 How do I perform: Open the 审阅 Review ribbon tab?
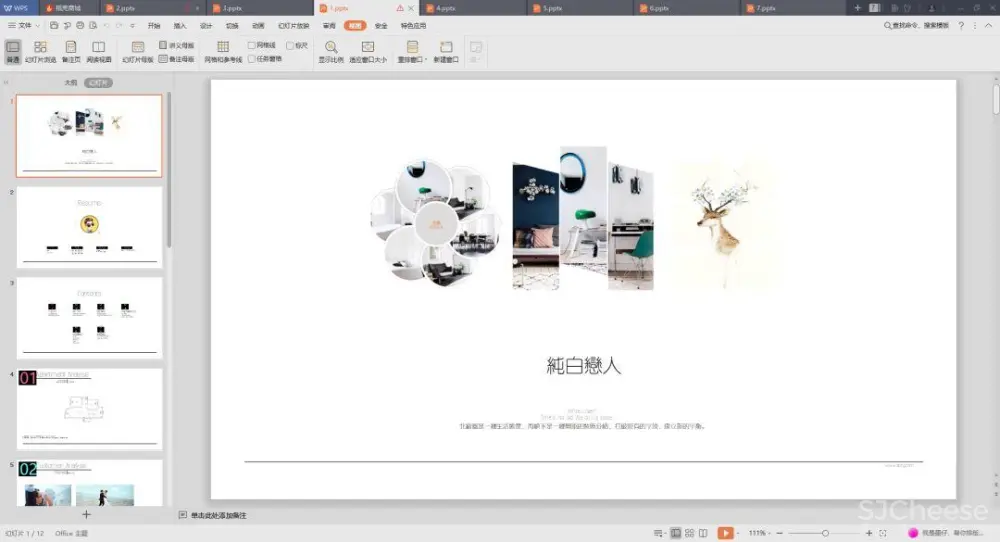(x=329, y=26)
